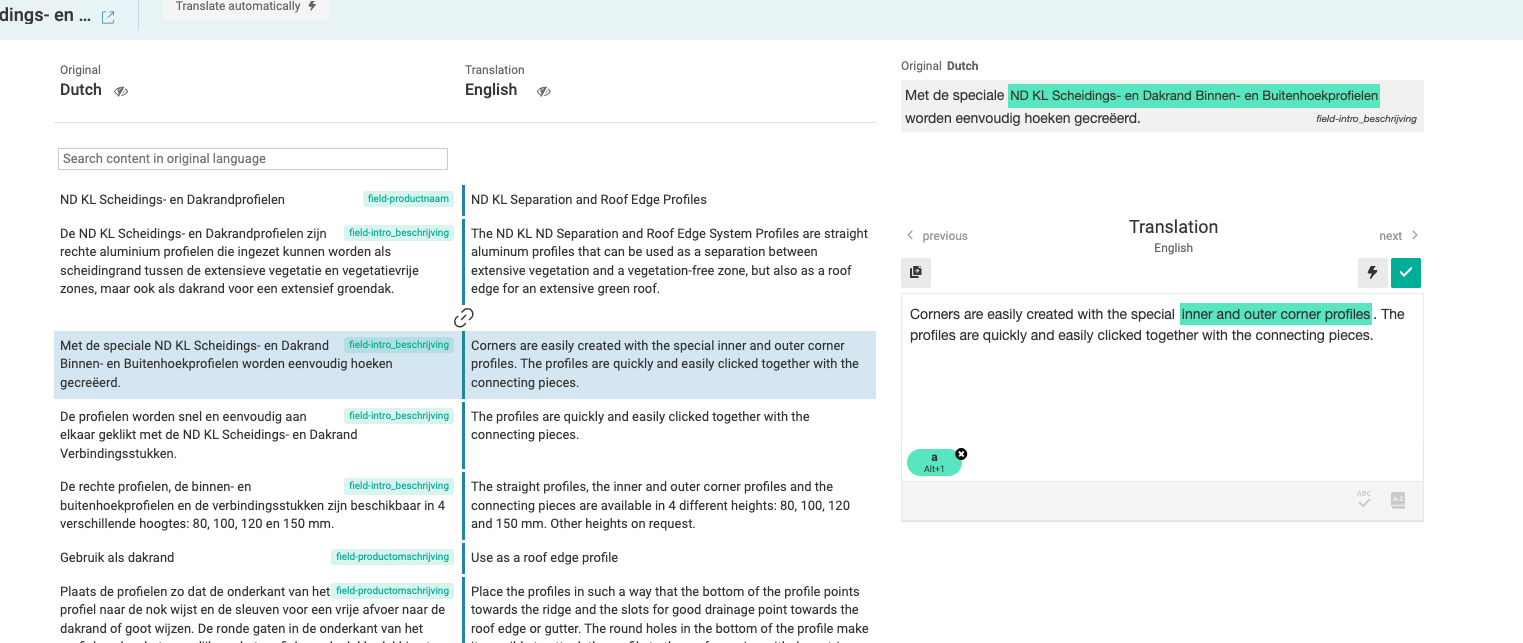Screen dimensions: 1523x643
Task: Run the ABC spell check icon
Action: [1364, 499]
